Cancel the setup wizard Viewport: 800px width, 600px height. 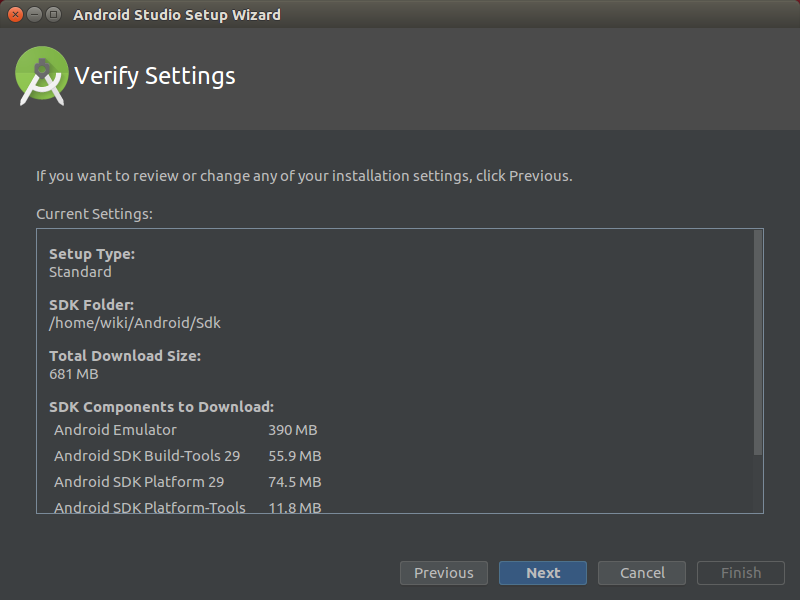click(641, 573)
